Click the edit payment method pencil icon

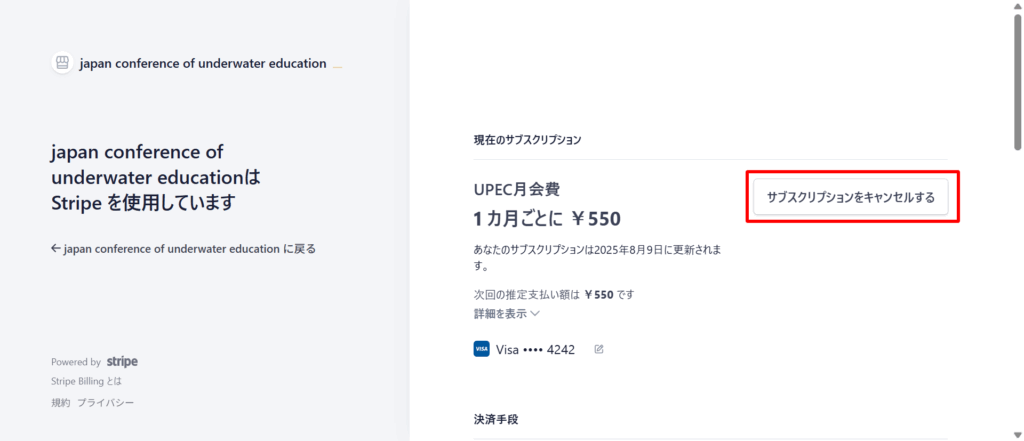pyautogui.click(x=599, y=349)
